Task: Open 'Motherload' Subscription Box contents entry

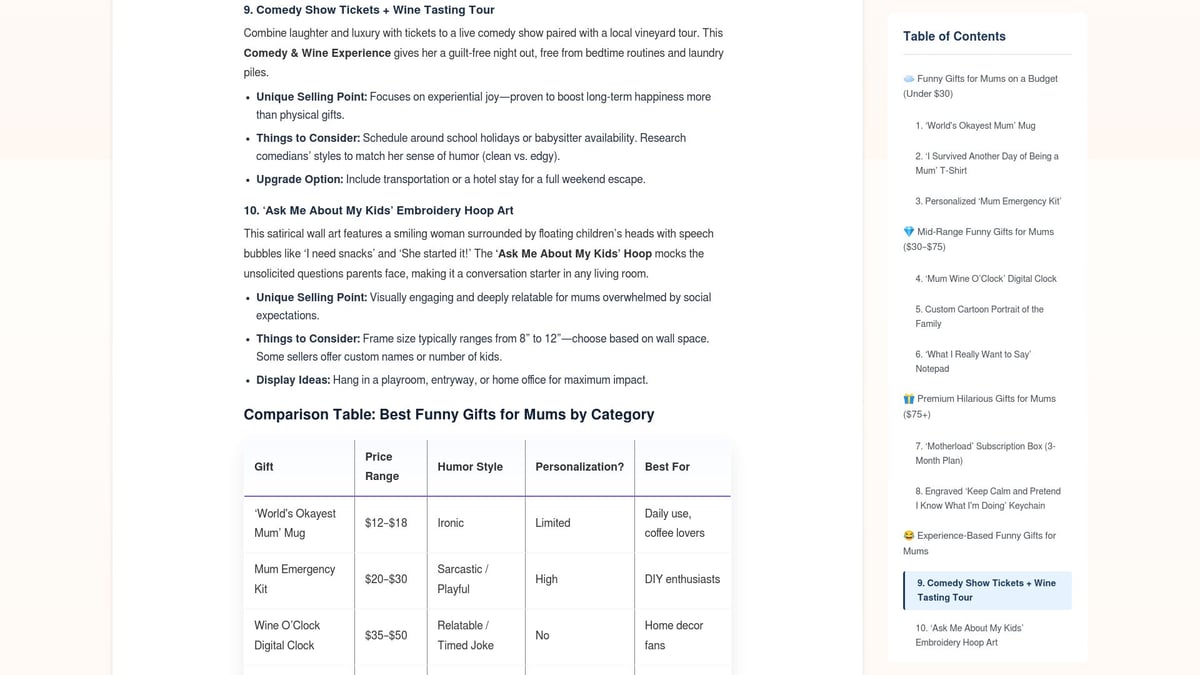Action: 985,453
